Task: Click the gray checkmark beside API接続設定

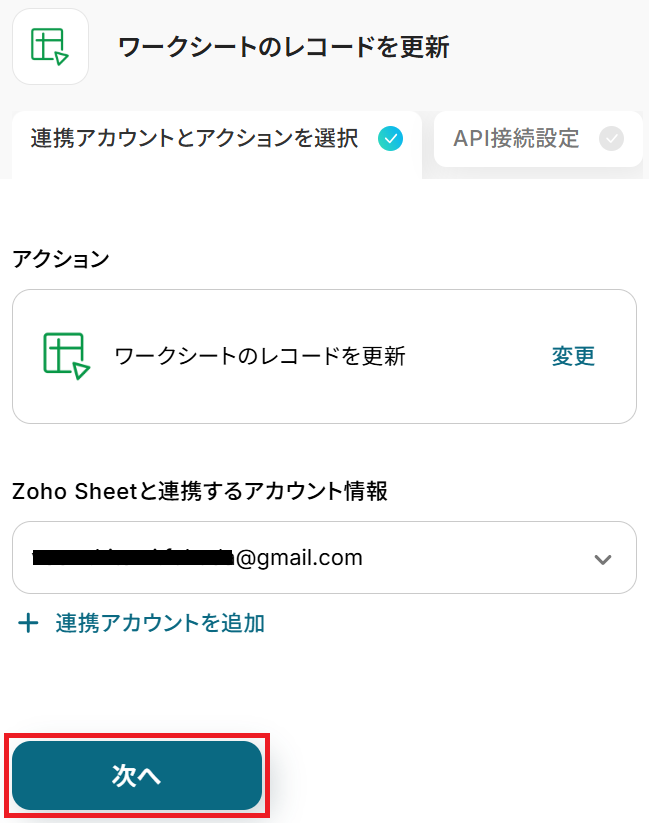Action: 611,139
